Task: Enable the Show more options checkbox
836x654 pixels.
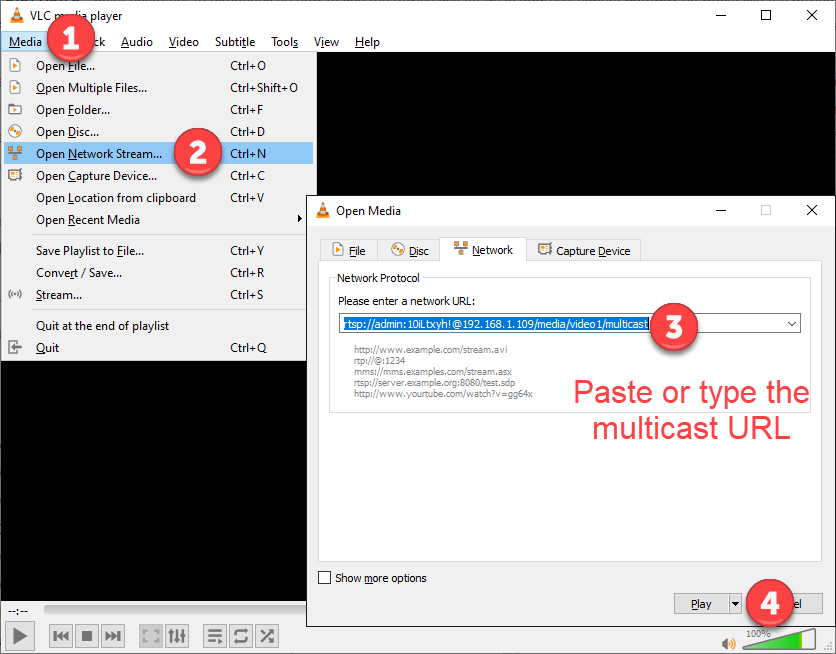Action: 324,578
